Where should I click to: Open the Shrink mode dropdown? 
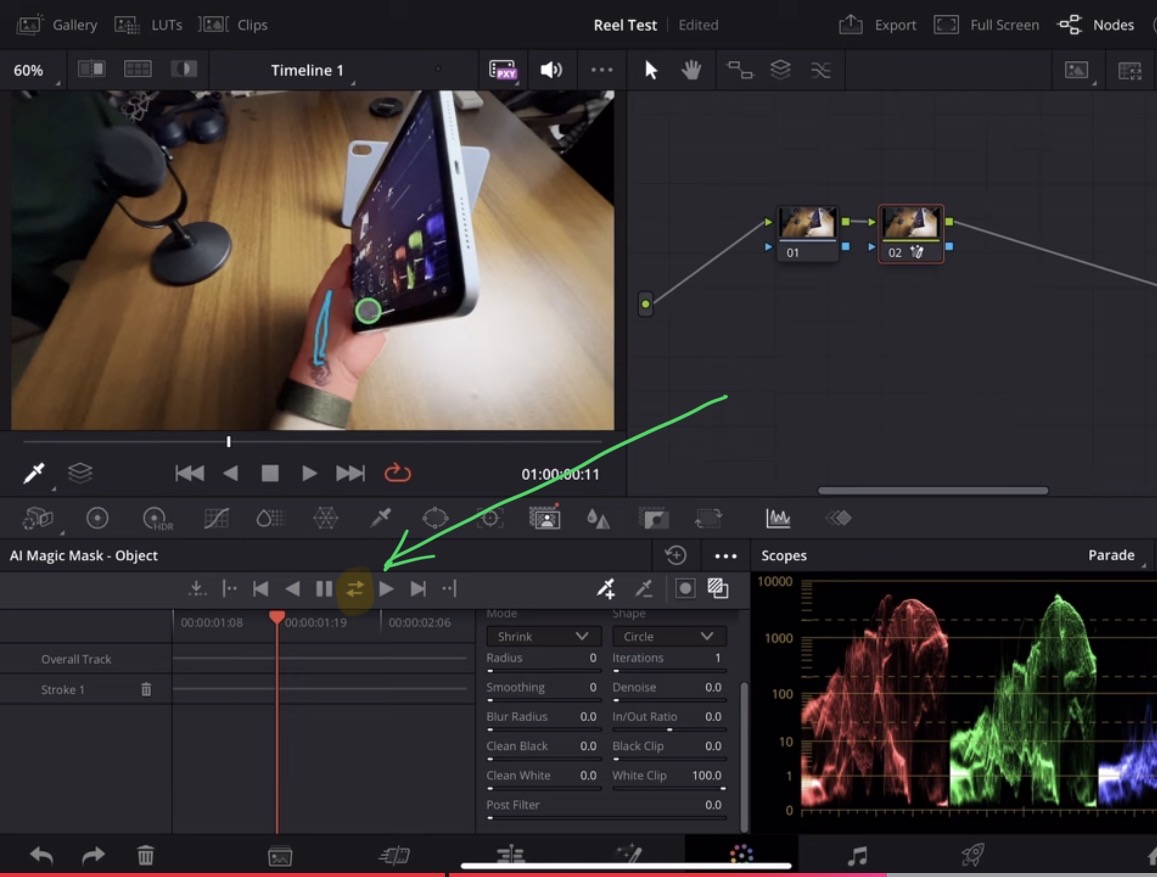point(543,635)
